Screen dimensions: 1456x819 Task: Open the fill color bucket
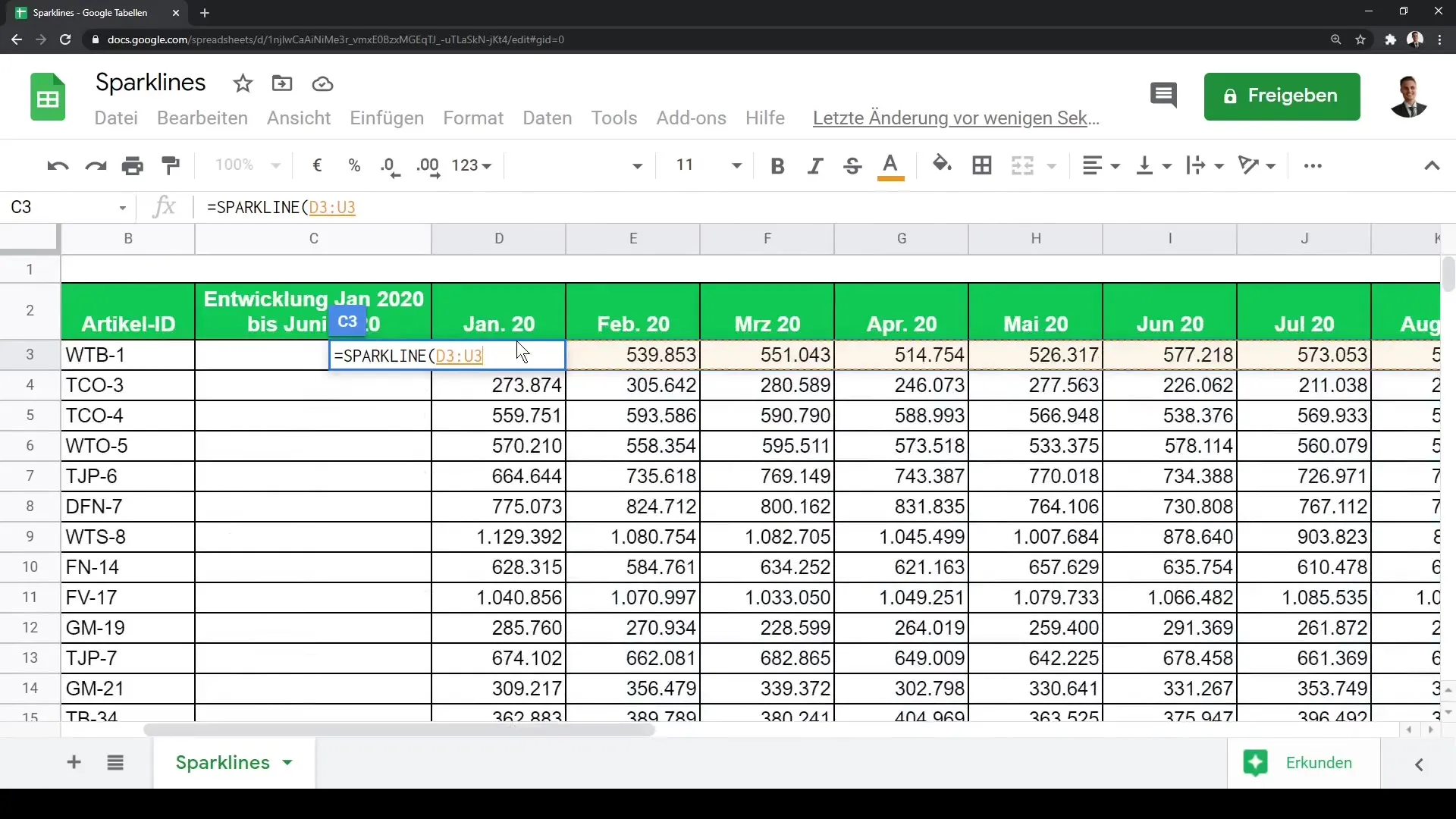(x=942, y=165)
